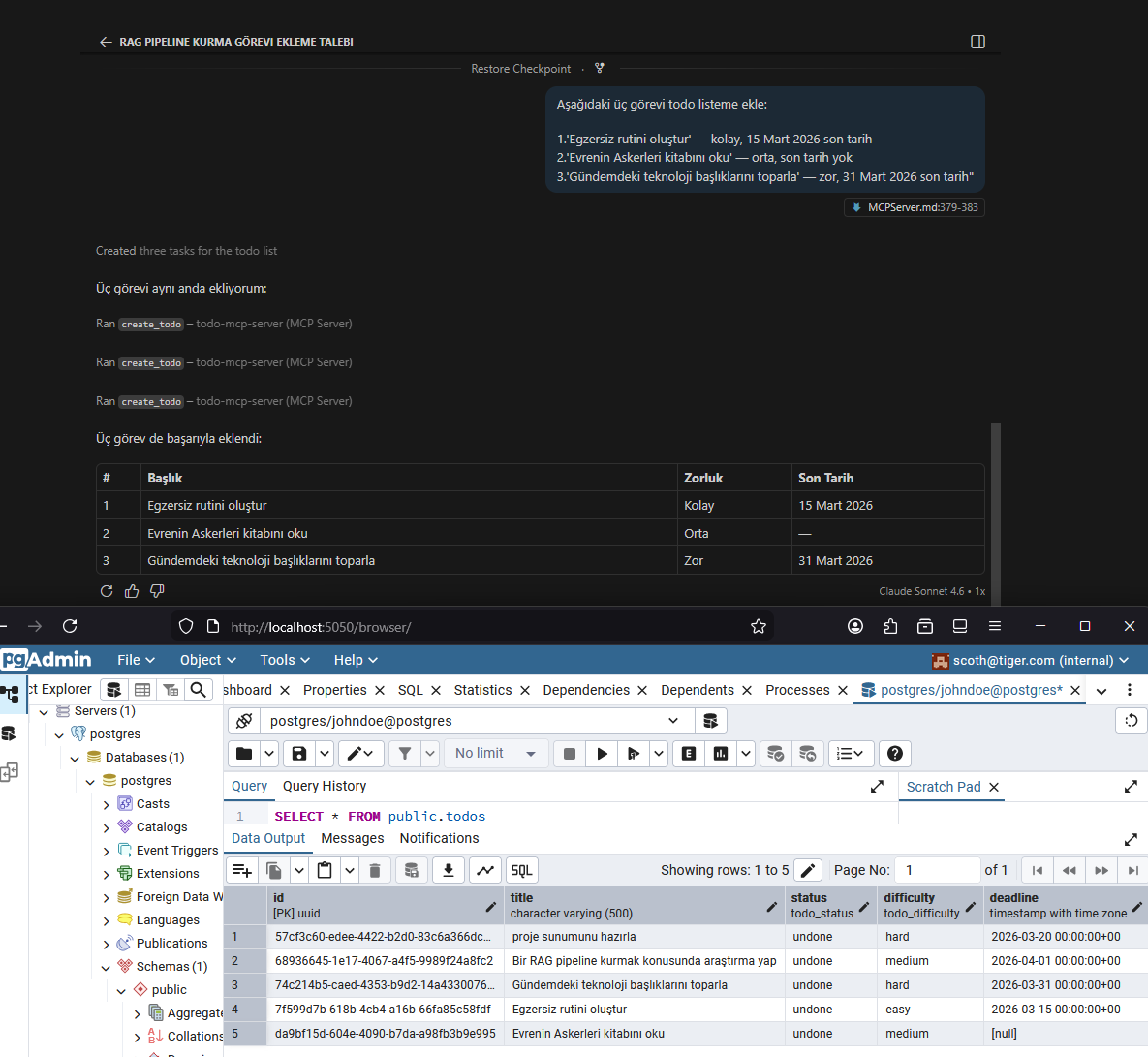Switch to the Messages tab

(352, 838)
